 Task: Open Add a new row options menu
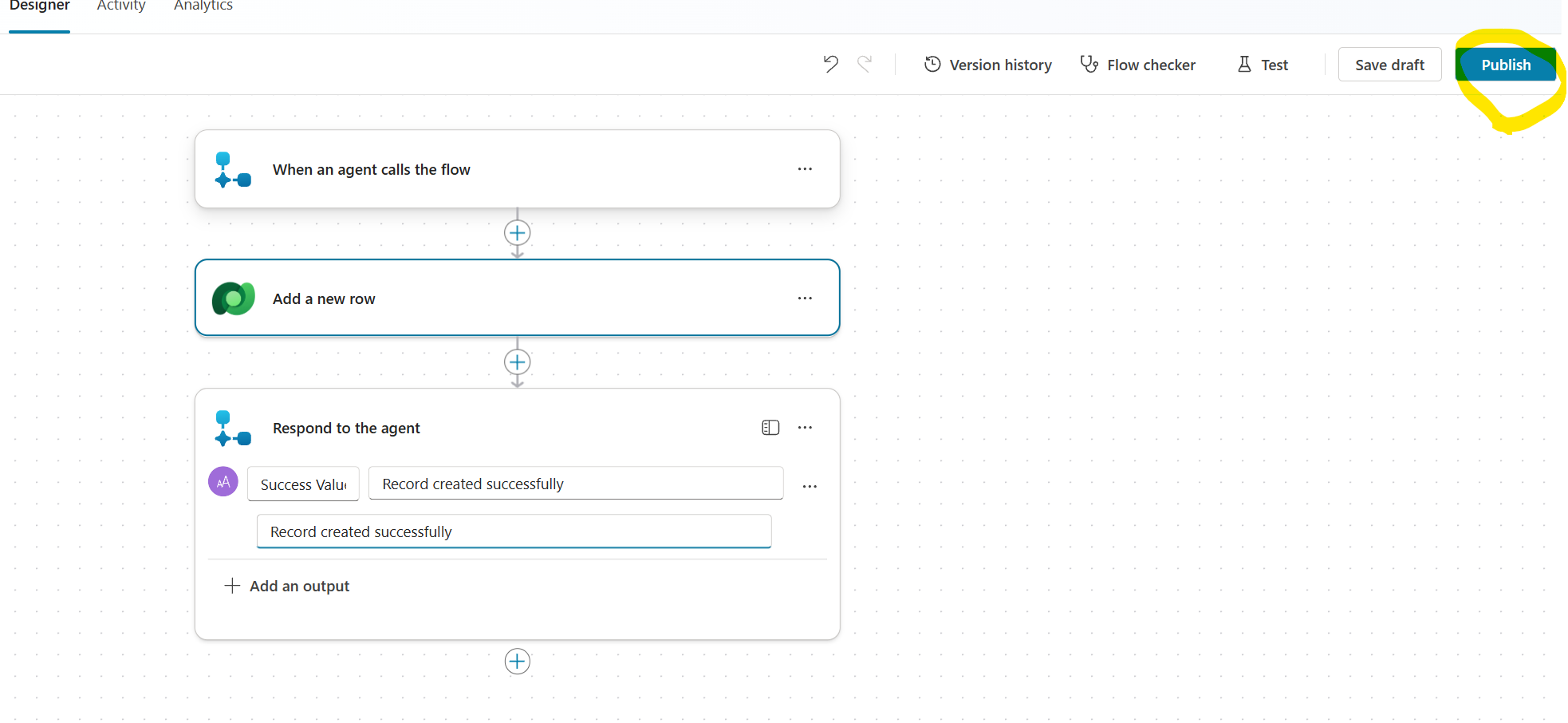805,298
